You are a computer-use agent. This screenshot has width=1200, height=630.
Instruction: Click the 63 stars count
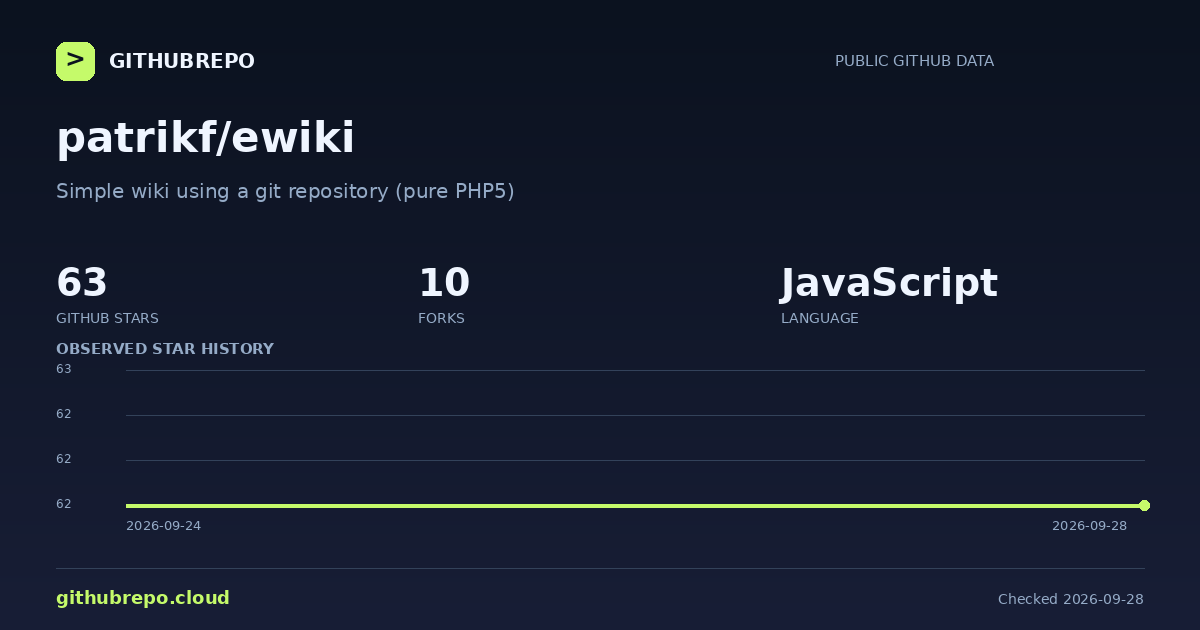[82, 283]
